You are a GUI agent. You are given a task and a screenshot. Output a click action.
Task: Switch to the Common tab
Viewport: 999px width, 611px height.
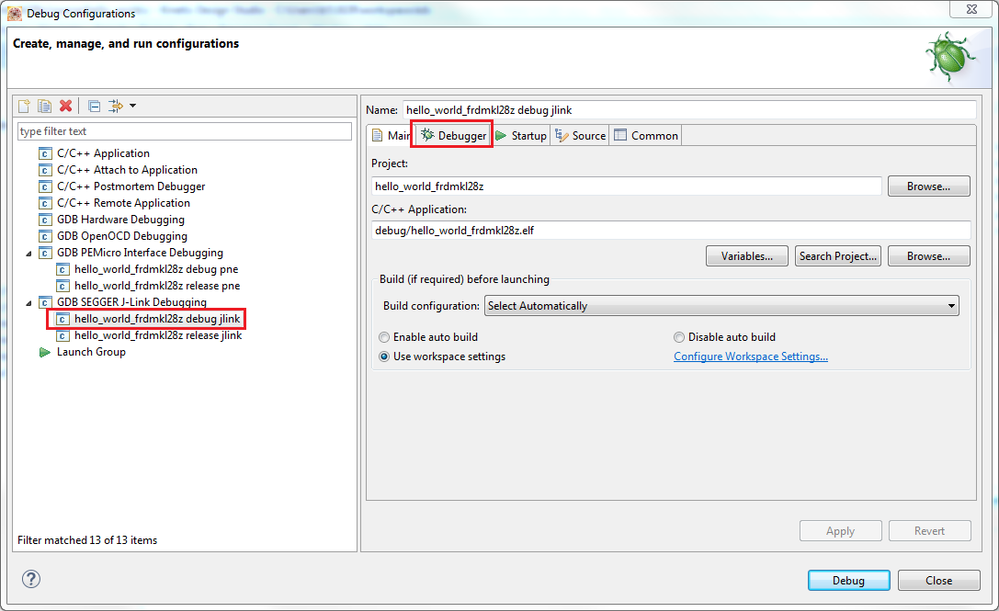[646, 136]
